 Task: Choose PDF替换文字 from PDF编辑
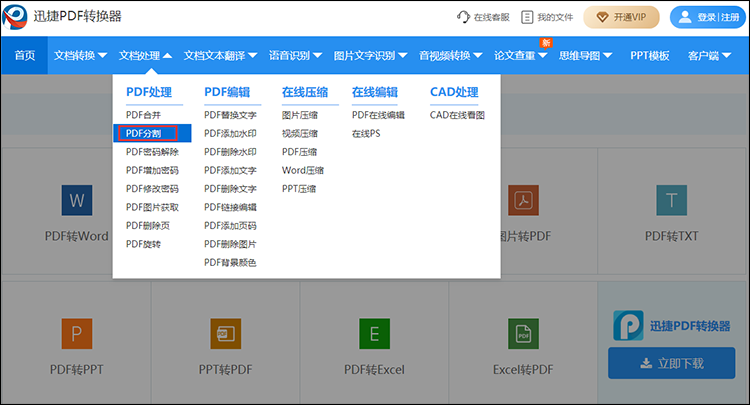point(230,115)
